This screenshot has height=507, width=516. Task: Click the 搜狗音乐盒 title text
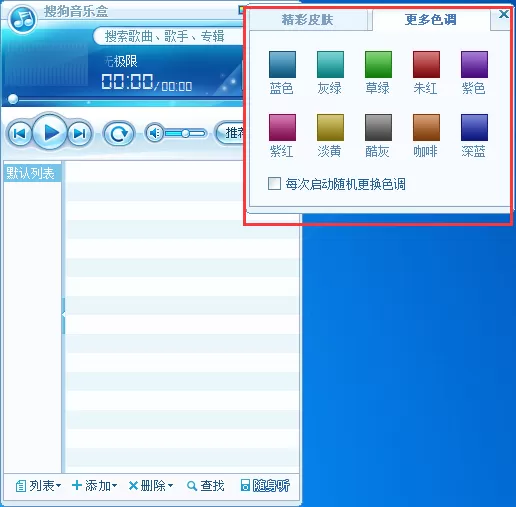point(76,11)
